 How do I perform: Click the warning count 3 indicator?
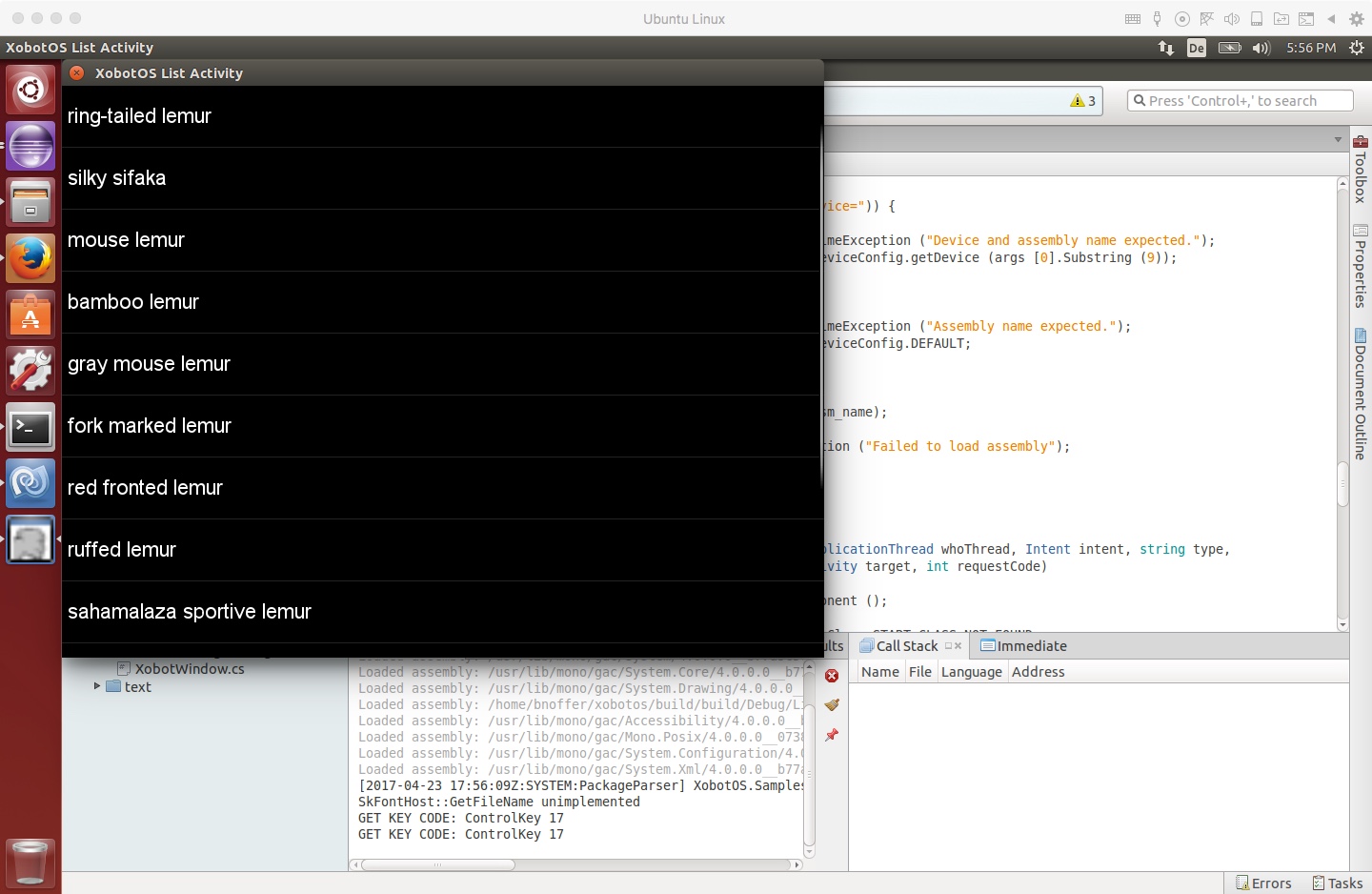pos(1083,101)
